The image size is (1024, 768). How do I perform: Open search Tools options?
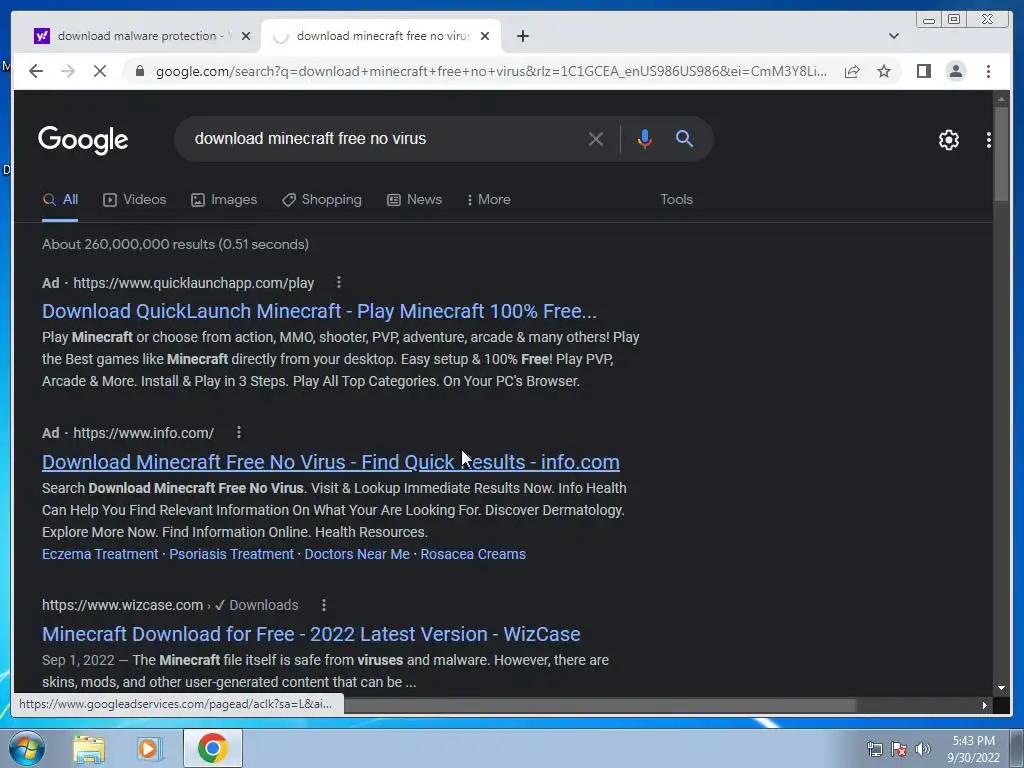coord(676,200)
